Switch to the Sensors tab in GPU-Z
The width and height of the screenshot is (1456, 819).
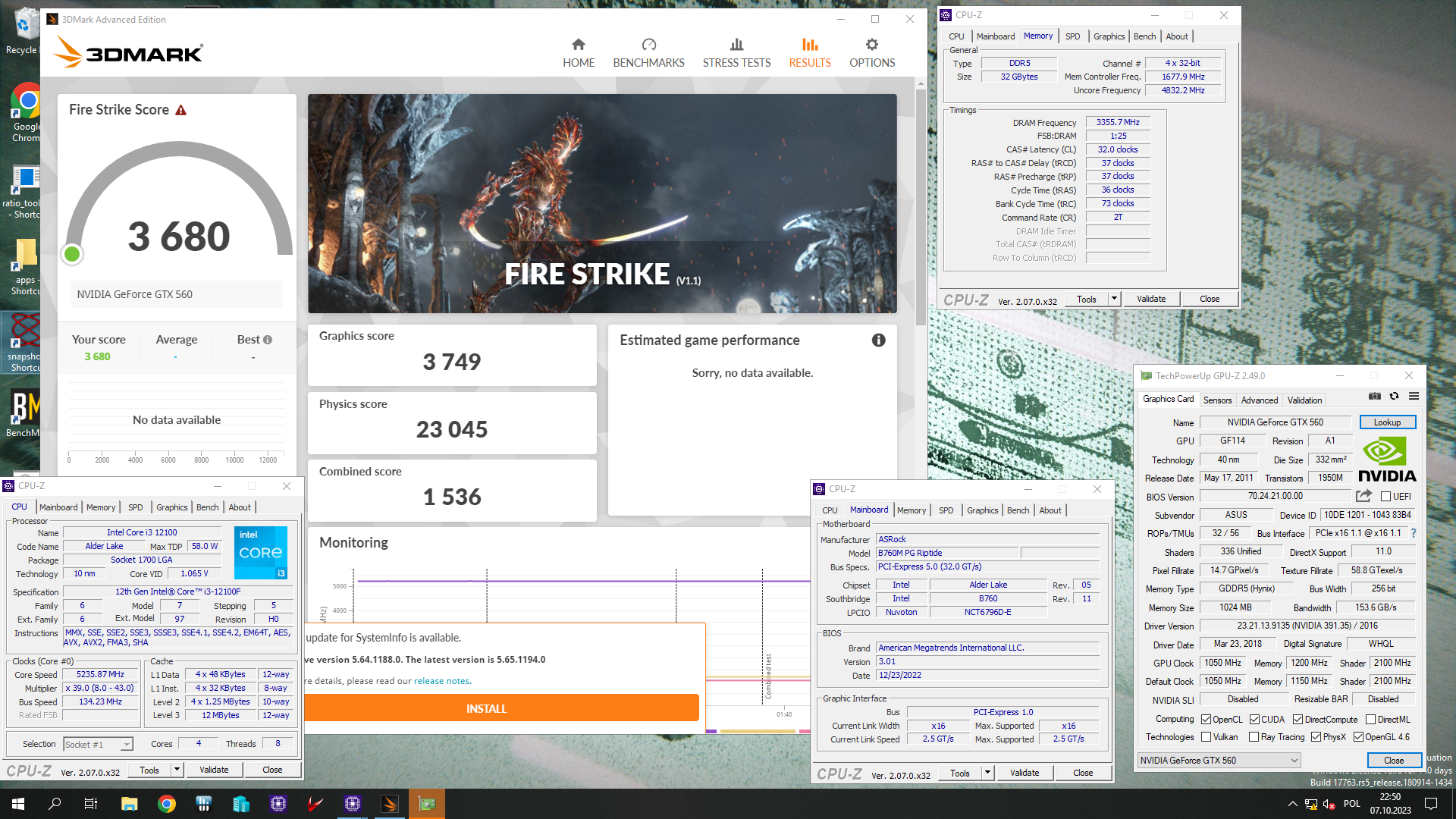pyautogui.click(x=1217, y=400)
